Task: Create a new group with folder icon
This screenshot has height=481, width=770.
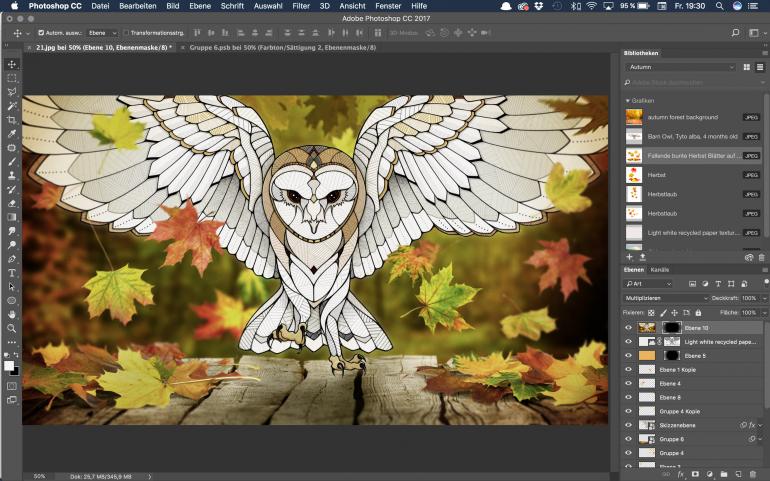Action: pyautogui.click(x=724, y=475)
